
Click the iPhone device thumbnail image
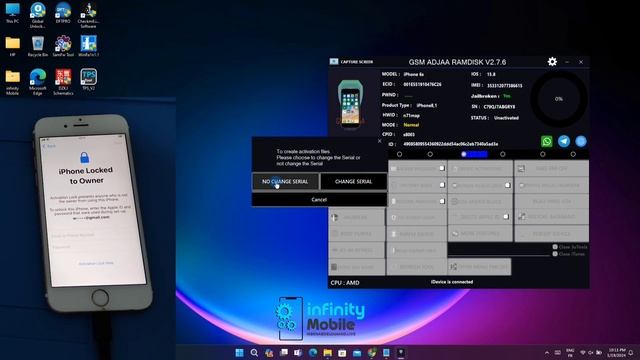350,104
